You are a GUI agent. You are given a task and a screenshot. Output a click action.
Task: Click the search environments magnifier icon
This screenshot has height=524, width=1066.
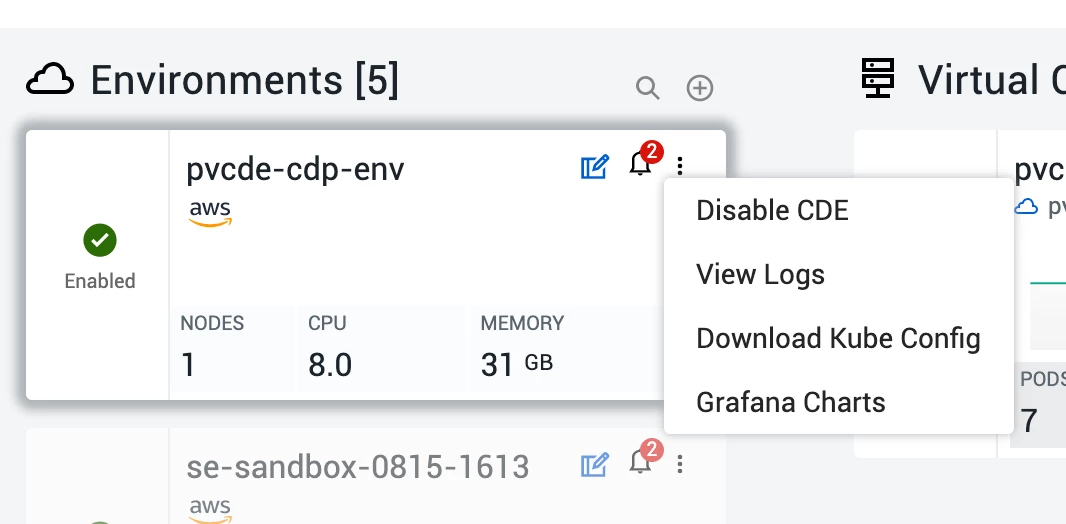647,88
